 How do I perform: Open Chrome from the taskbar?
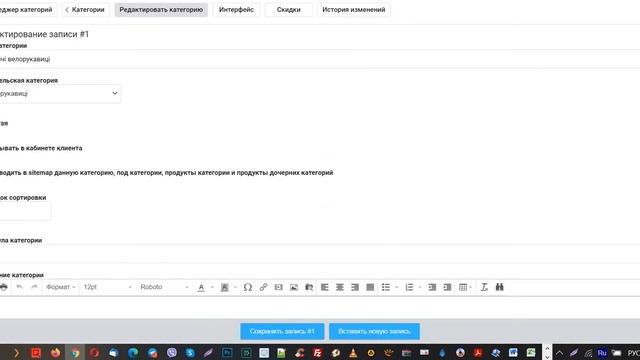75,353
